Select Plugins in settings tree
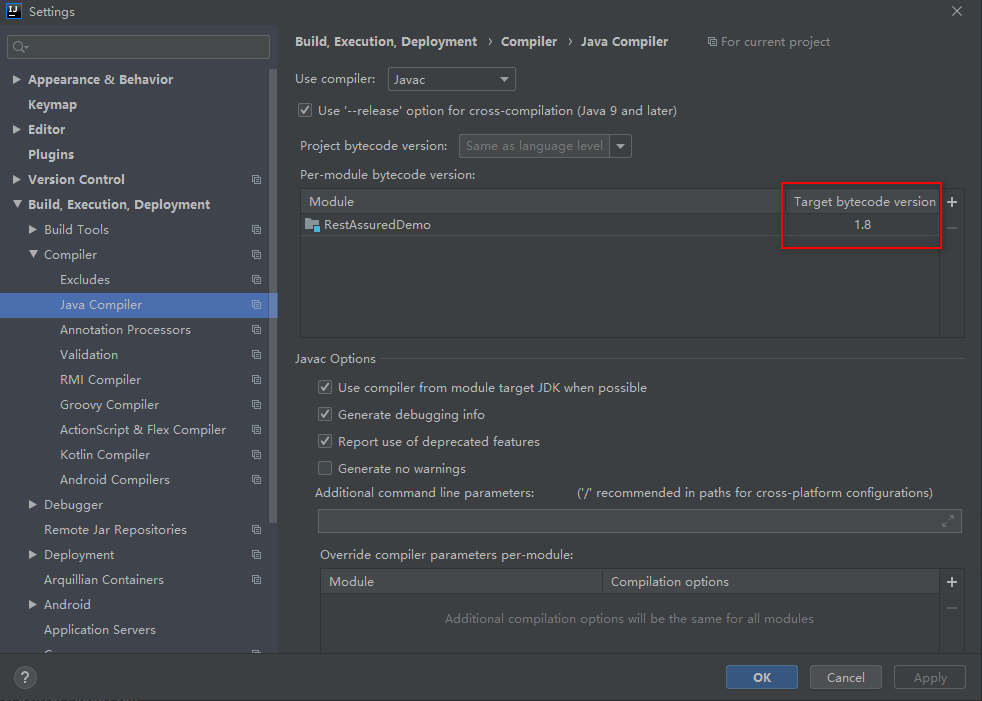 click(x=51, y=155)
